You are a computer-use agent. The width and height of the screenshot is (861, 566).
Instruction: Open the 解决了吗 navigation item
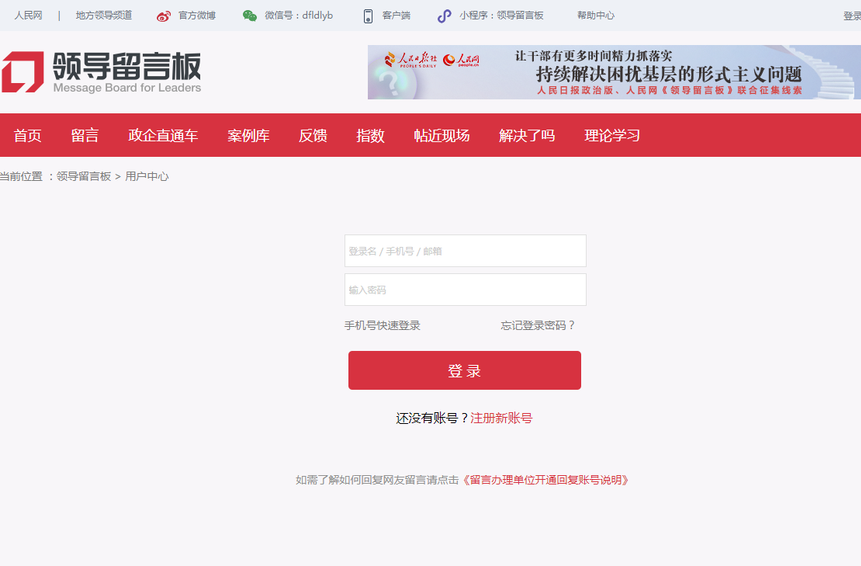tap(527, 136)
